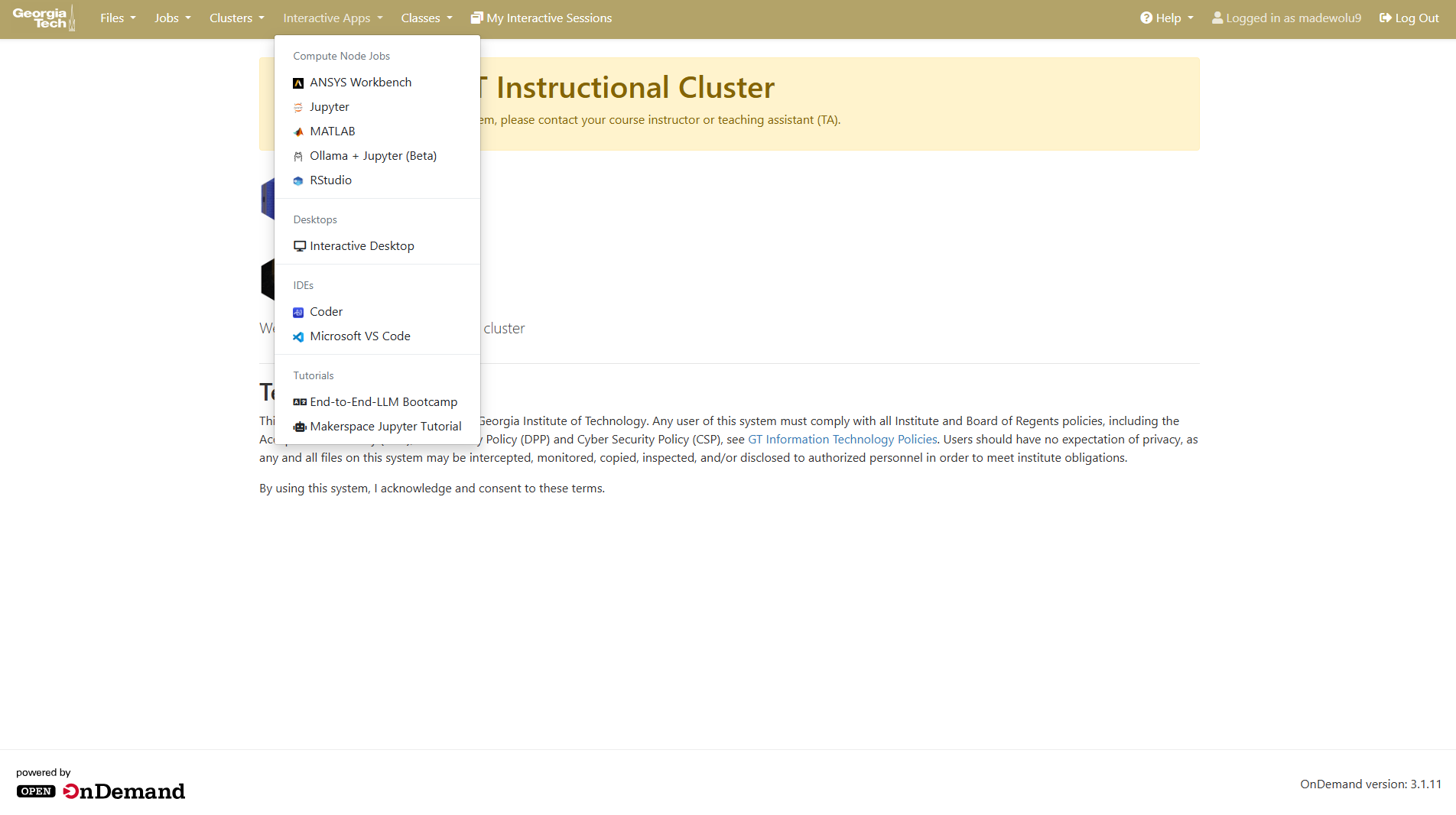This screenshot has height=815, width=1456.
Task: Click the Georgia Tech logo
Action: coord(44,18)
